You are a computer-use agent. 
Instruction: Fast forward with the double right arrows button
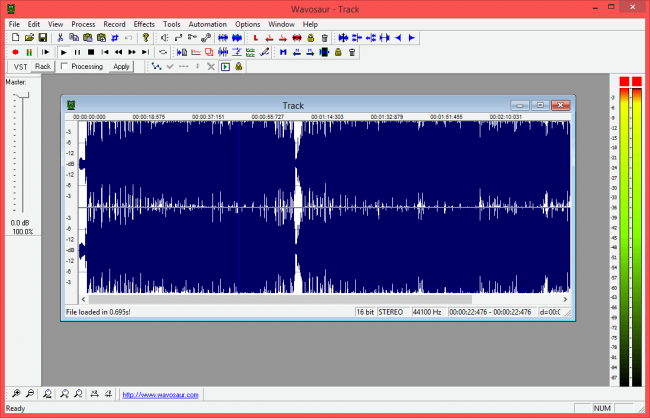click(132, 52)
